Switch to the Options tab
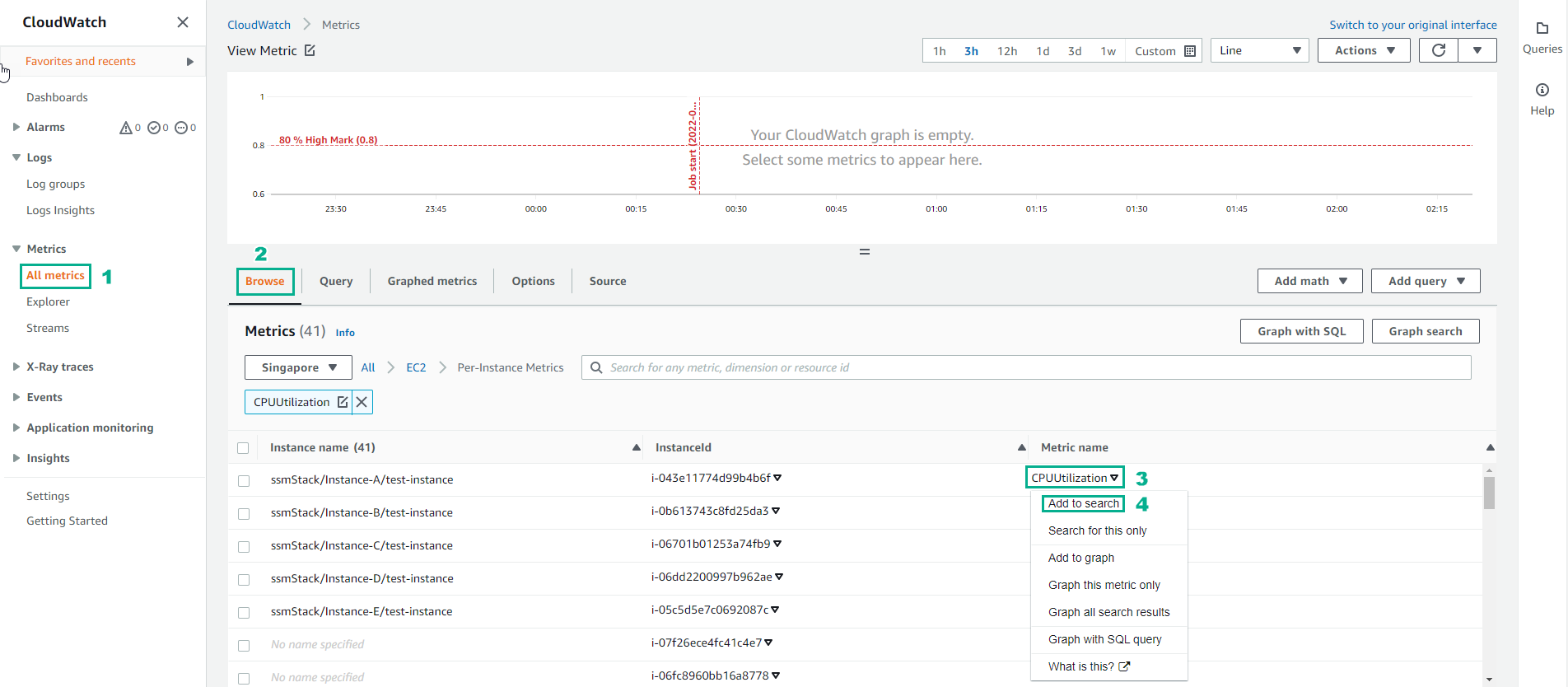1568x687 pixels. click(x=534, y=281)
